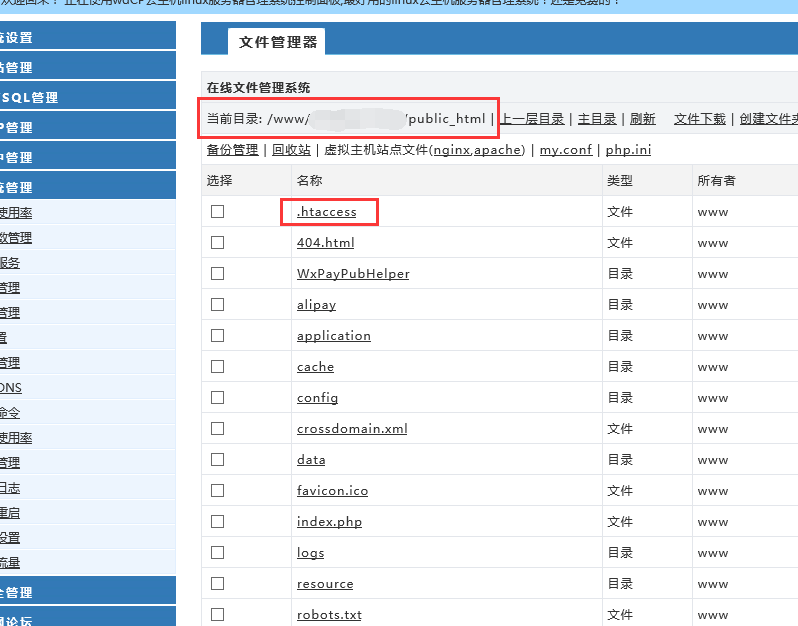
Task: Tick the checkbox for robots.txt row
Action: click(217, 614)
